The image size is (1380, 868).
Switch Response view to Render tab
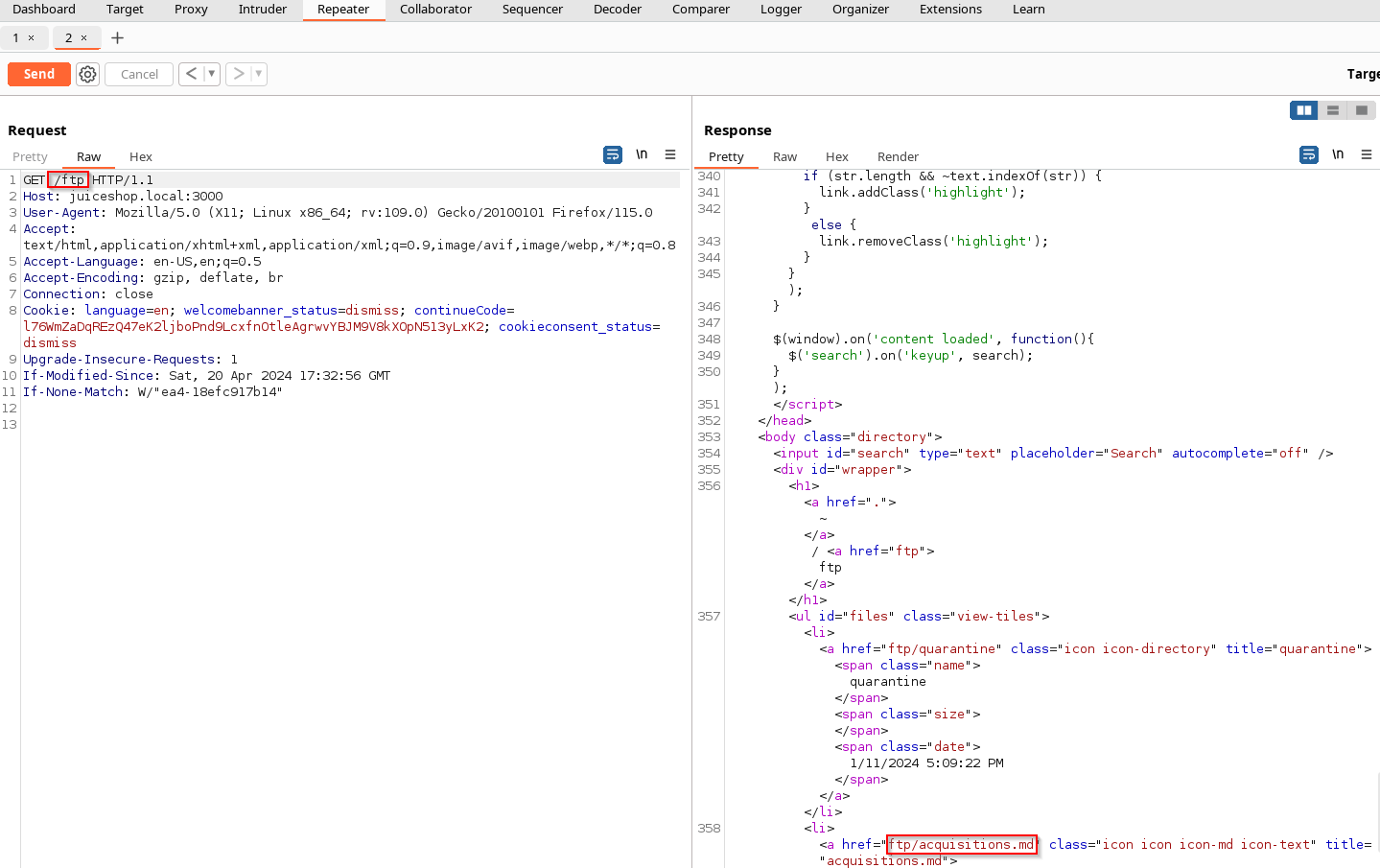[x=898, y=156]
